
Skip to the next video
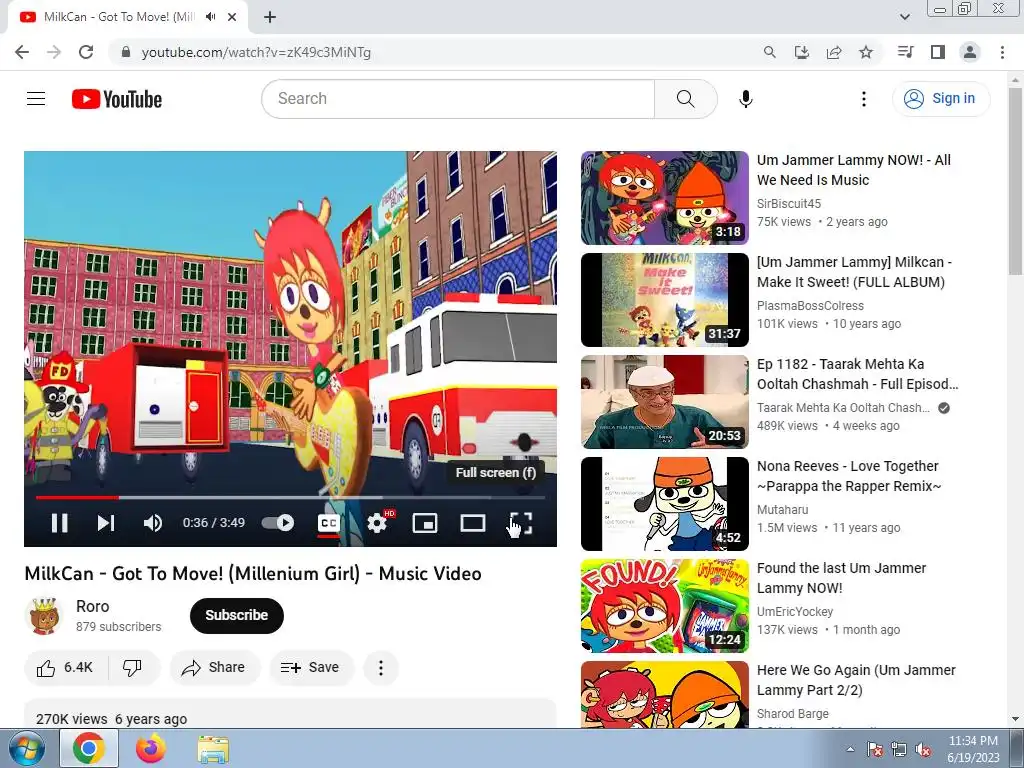coord(106,523)
